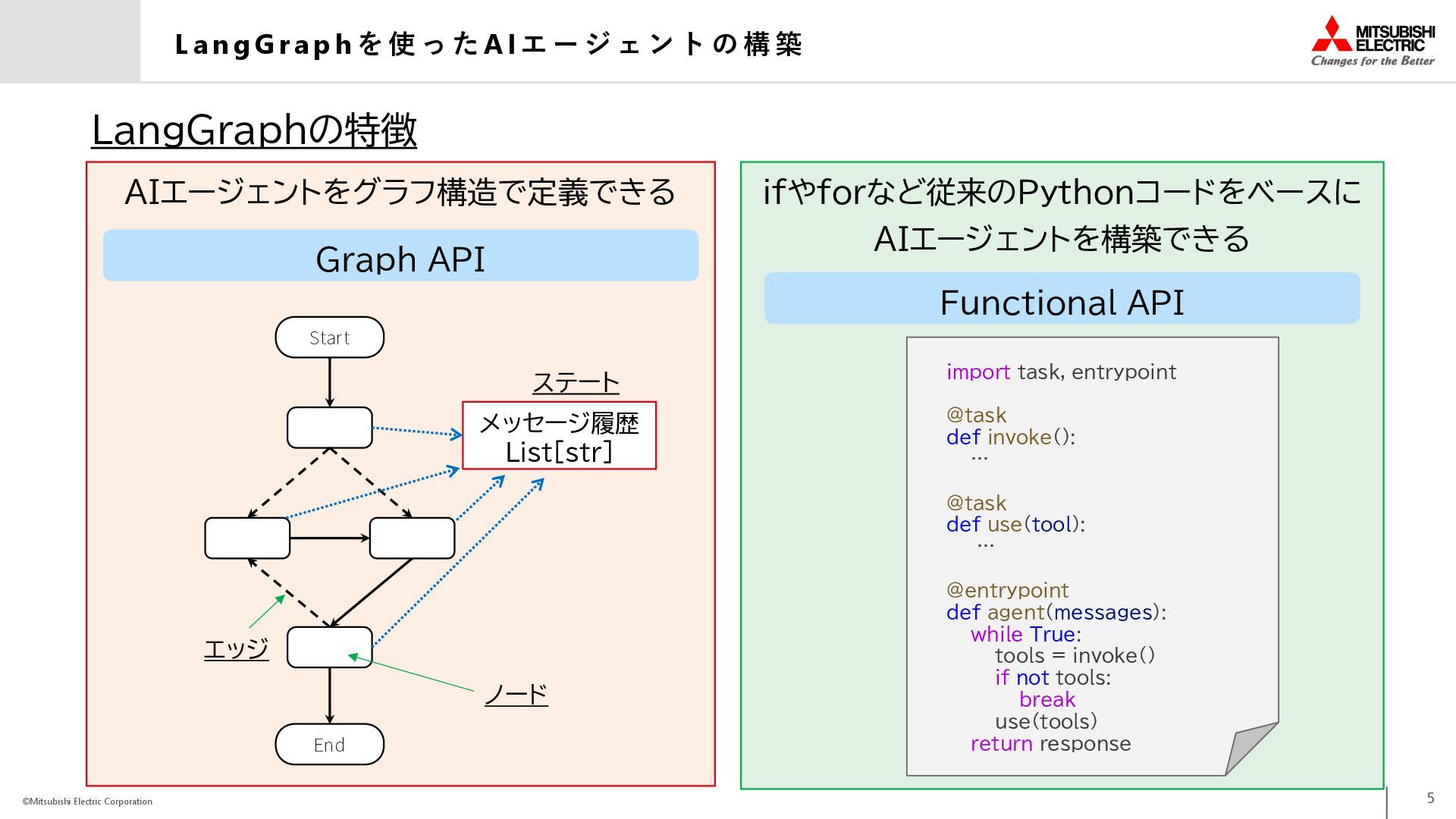
Task: Click the 'def agent(messages):' code line
Action: (1056, 612)
